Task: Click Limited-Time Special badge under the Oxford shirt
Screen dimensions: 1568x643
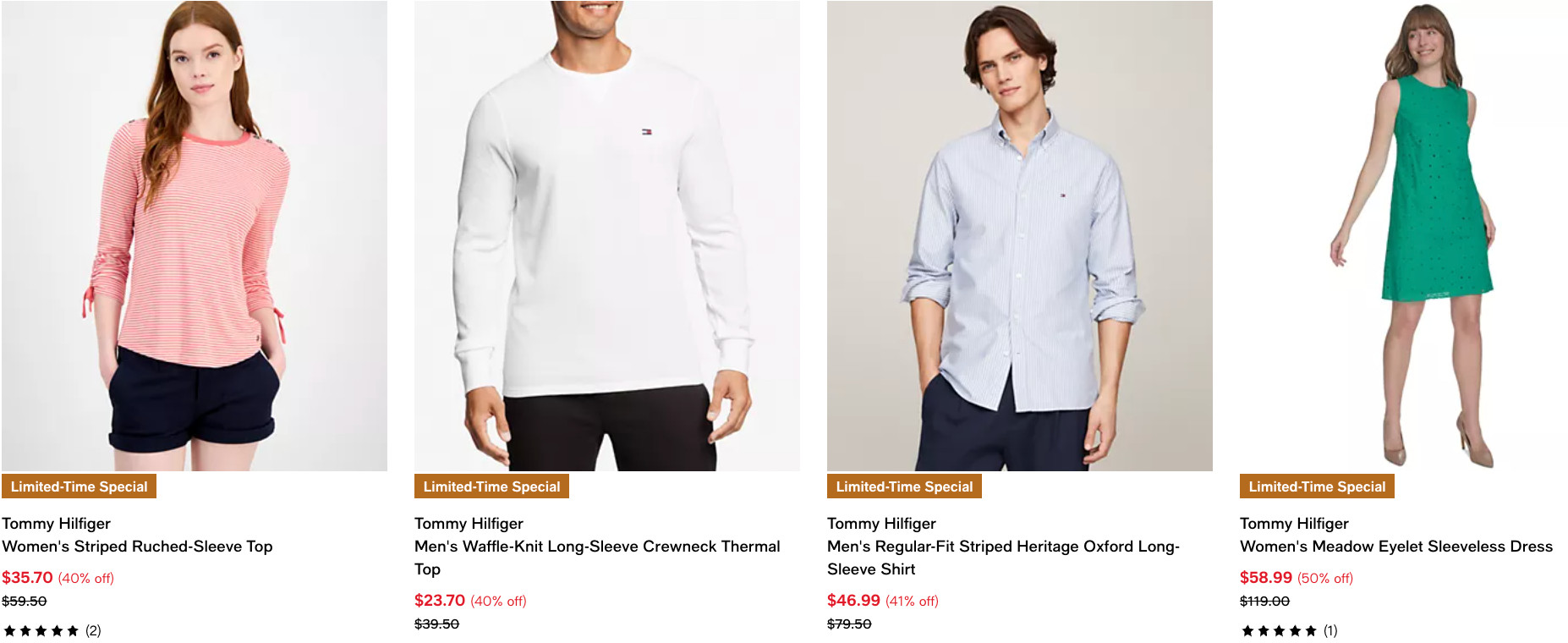Action: (x=904, y=486)
